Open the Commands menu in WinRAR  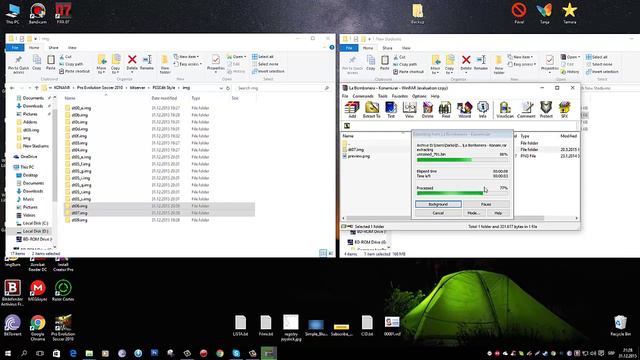[363, 96]
